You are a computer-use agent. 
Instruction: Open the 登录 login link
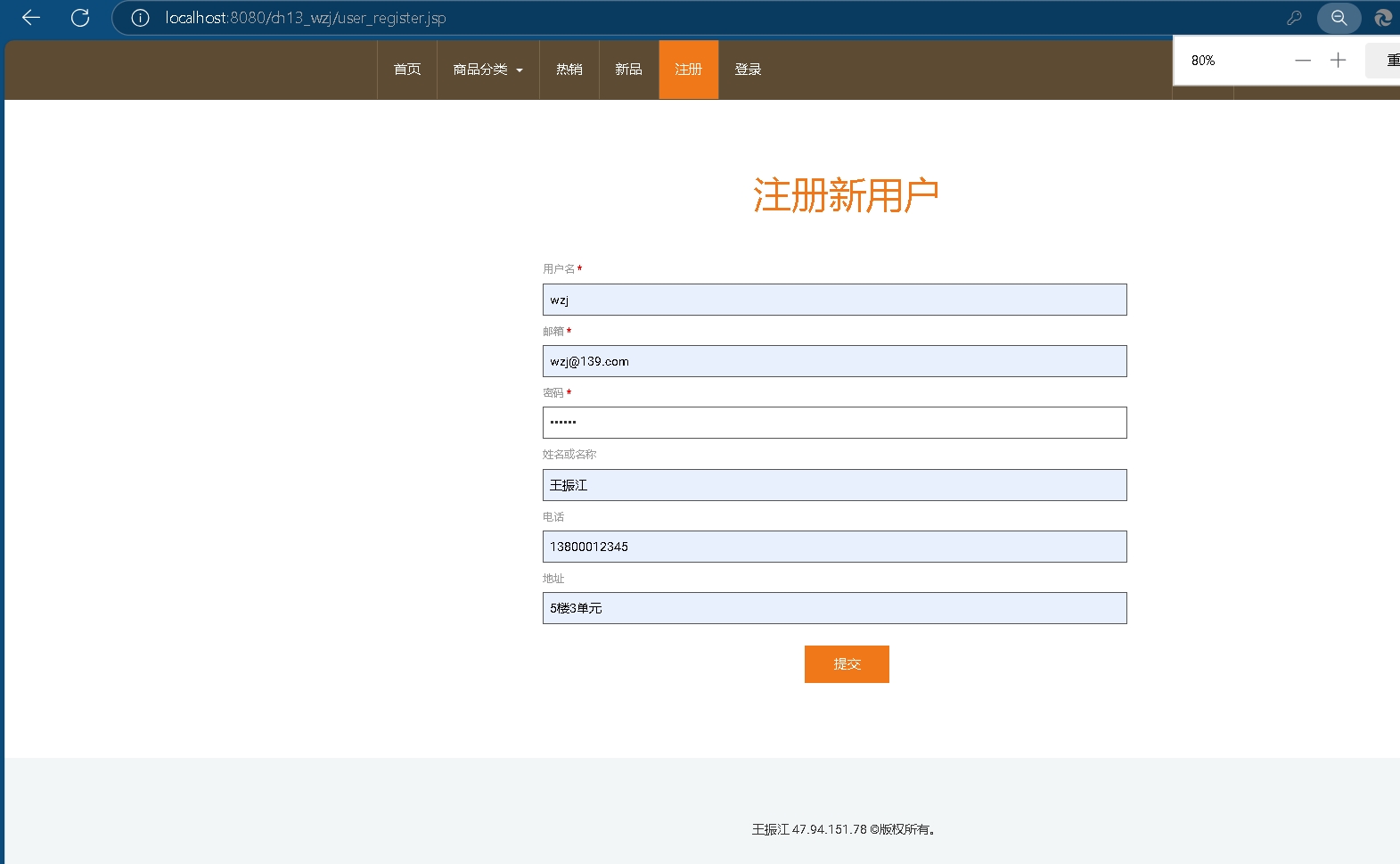pyautogui.click(x=748, y=70)
